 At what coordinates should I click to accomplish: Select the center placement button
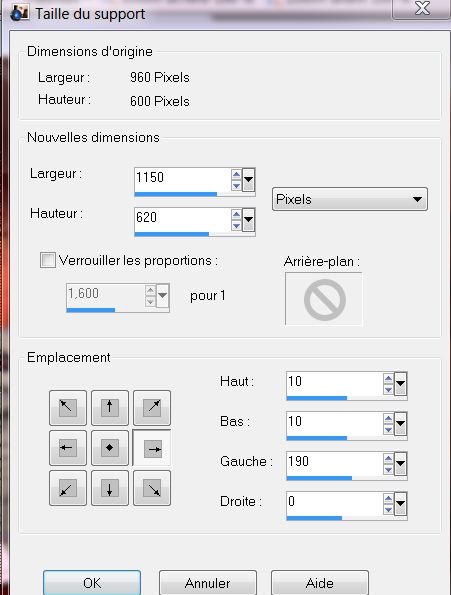[x=110, y=448]
